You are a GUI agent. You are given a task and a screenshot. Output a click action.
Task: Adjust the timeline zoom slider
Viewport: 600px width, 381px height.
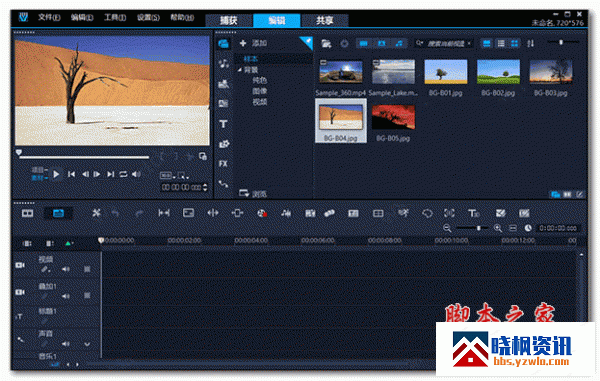pos(472,228)
